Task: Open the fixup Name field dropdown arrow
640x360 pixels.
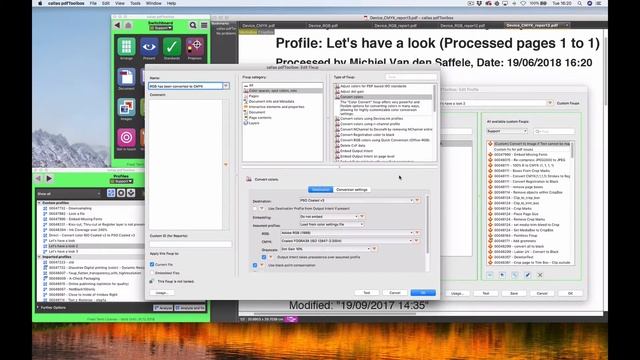Action: click(x=226, y=86)
